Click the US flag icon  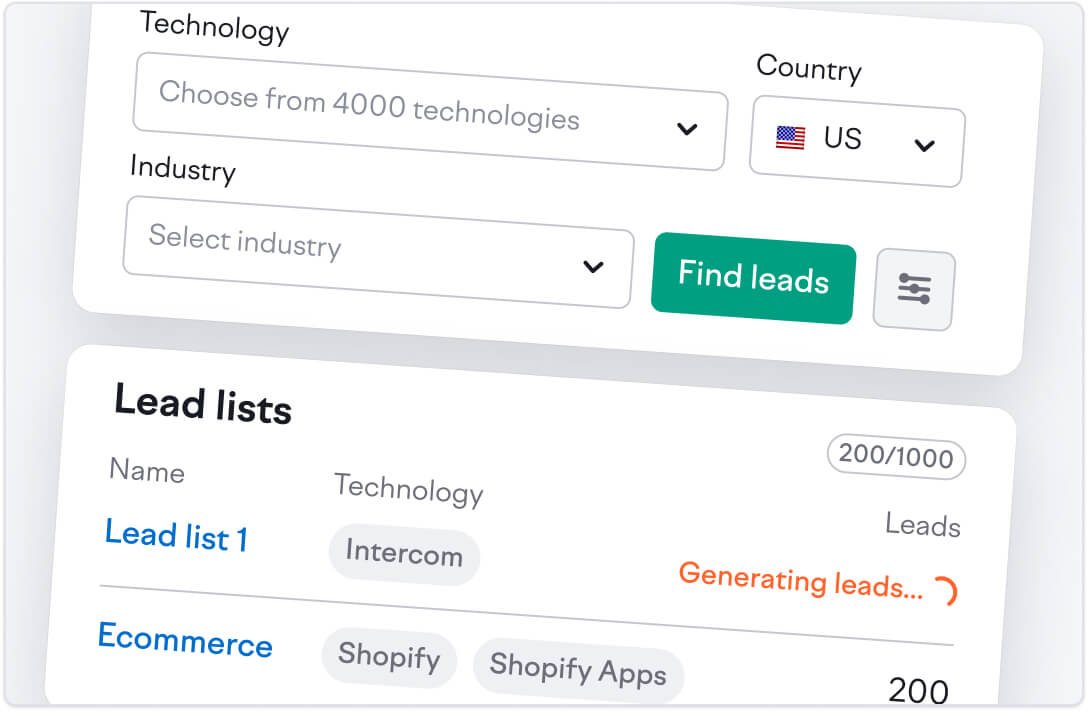click(790, 138)
